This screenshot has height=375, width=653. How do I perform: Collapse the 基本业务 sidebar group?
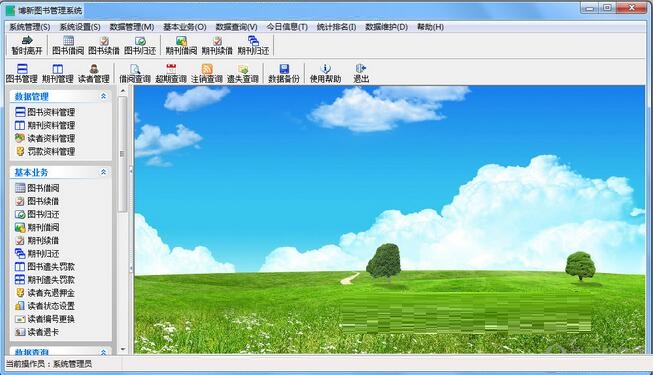(103, 172)
